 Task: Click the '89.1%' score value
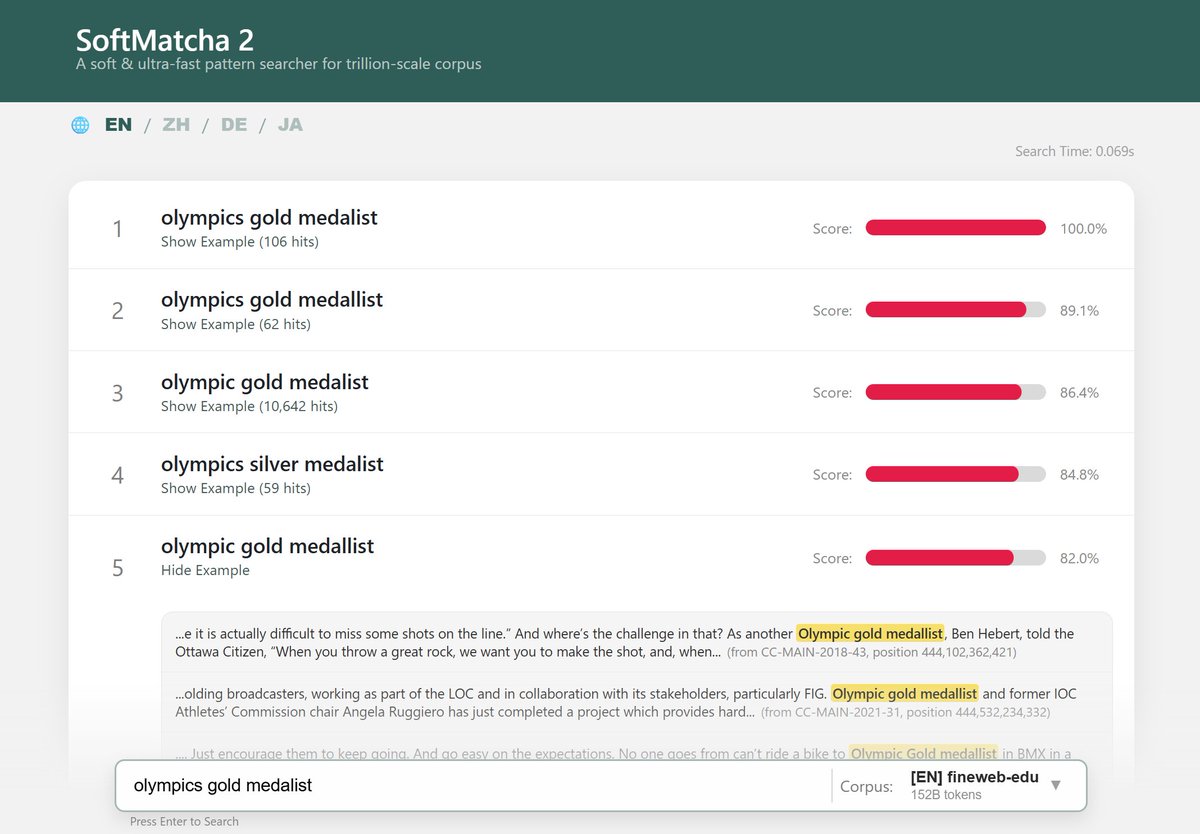pyautogui.click(x=1079, y=310)
